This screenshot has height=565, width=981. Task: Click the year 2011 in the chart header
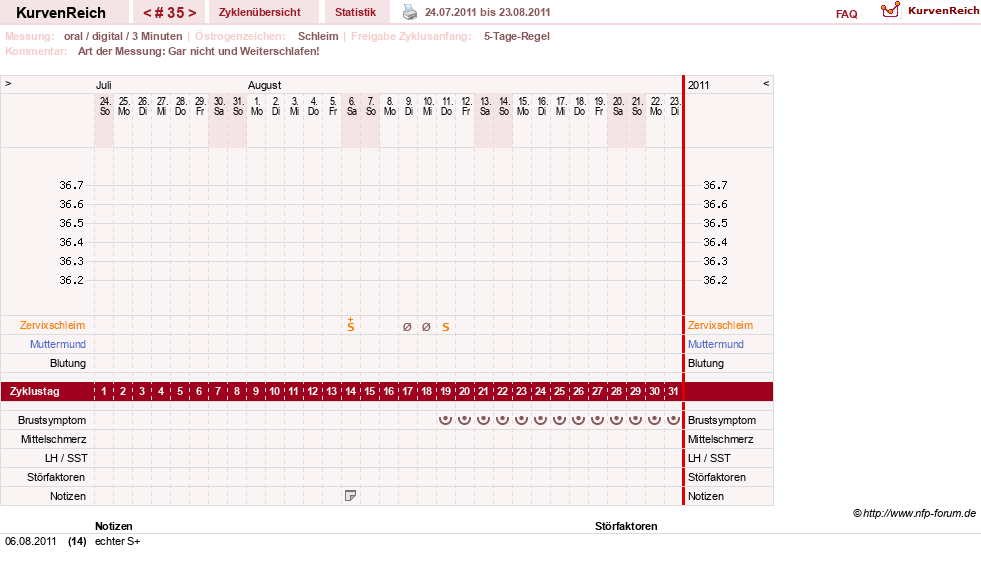(x=698, y=85)
